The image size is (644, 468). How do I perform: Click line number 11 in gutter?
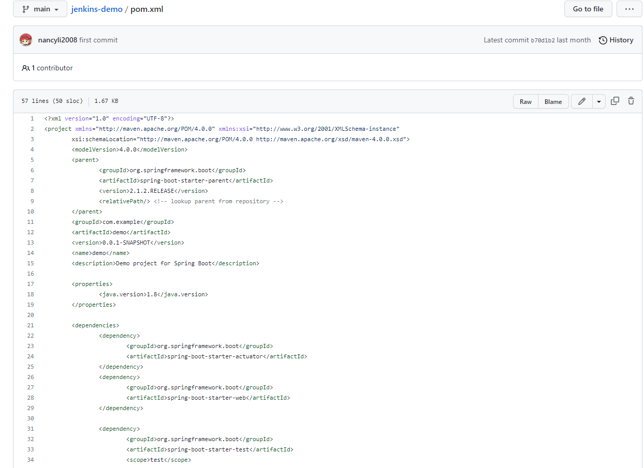(31, 222)
